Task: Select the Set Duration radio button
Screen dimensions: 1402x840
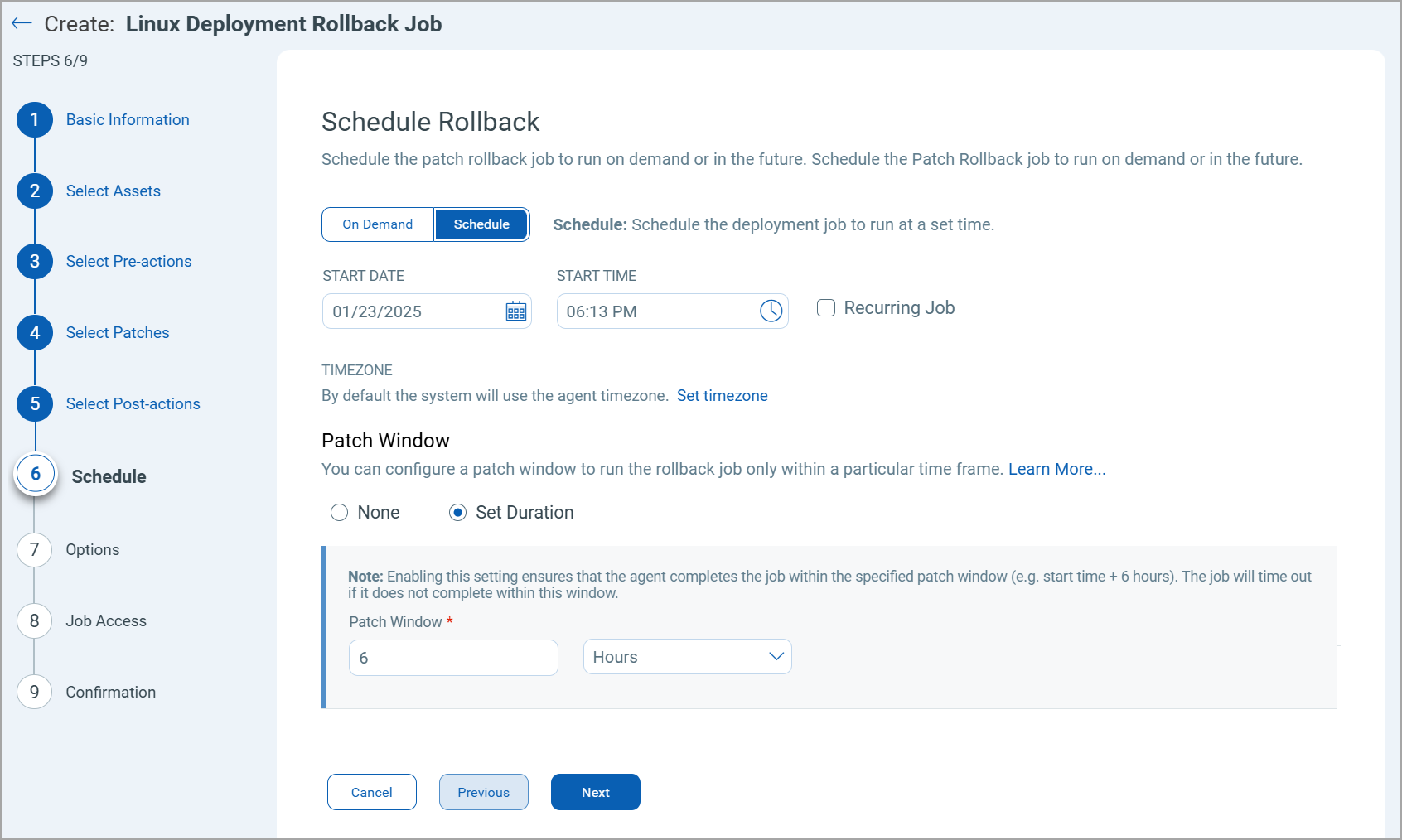Action: [457, 512]
